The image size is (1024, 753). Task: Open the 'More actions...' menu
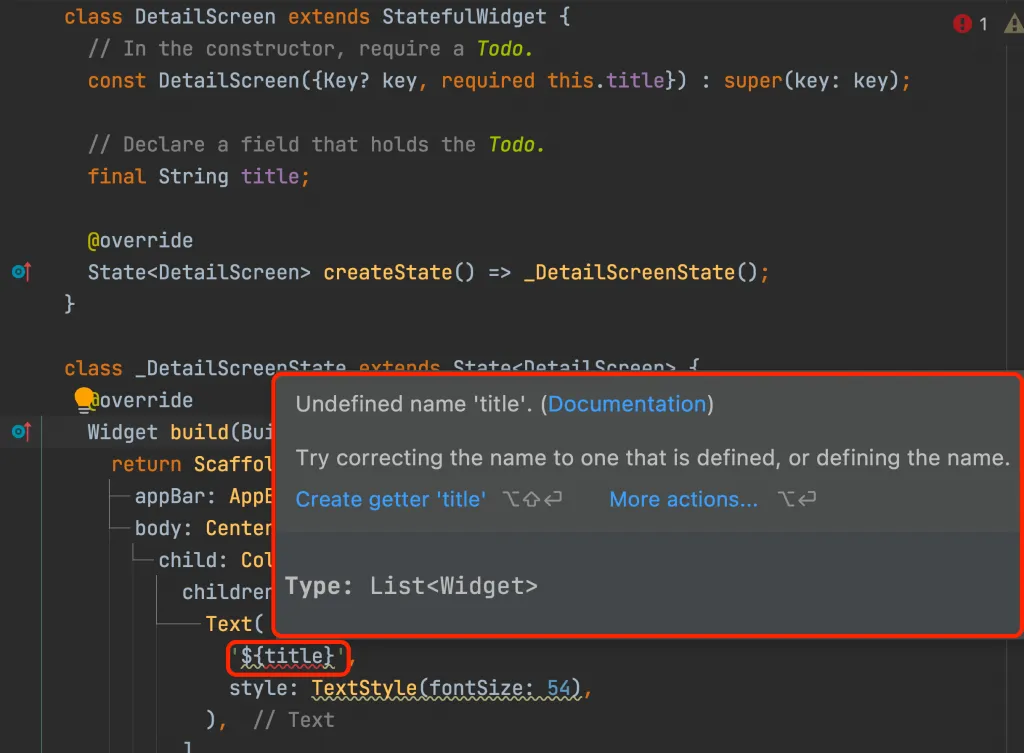(x=683, y=499)
